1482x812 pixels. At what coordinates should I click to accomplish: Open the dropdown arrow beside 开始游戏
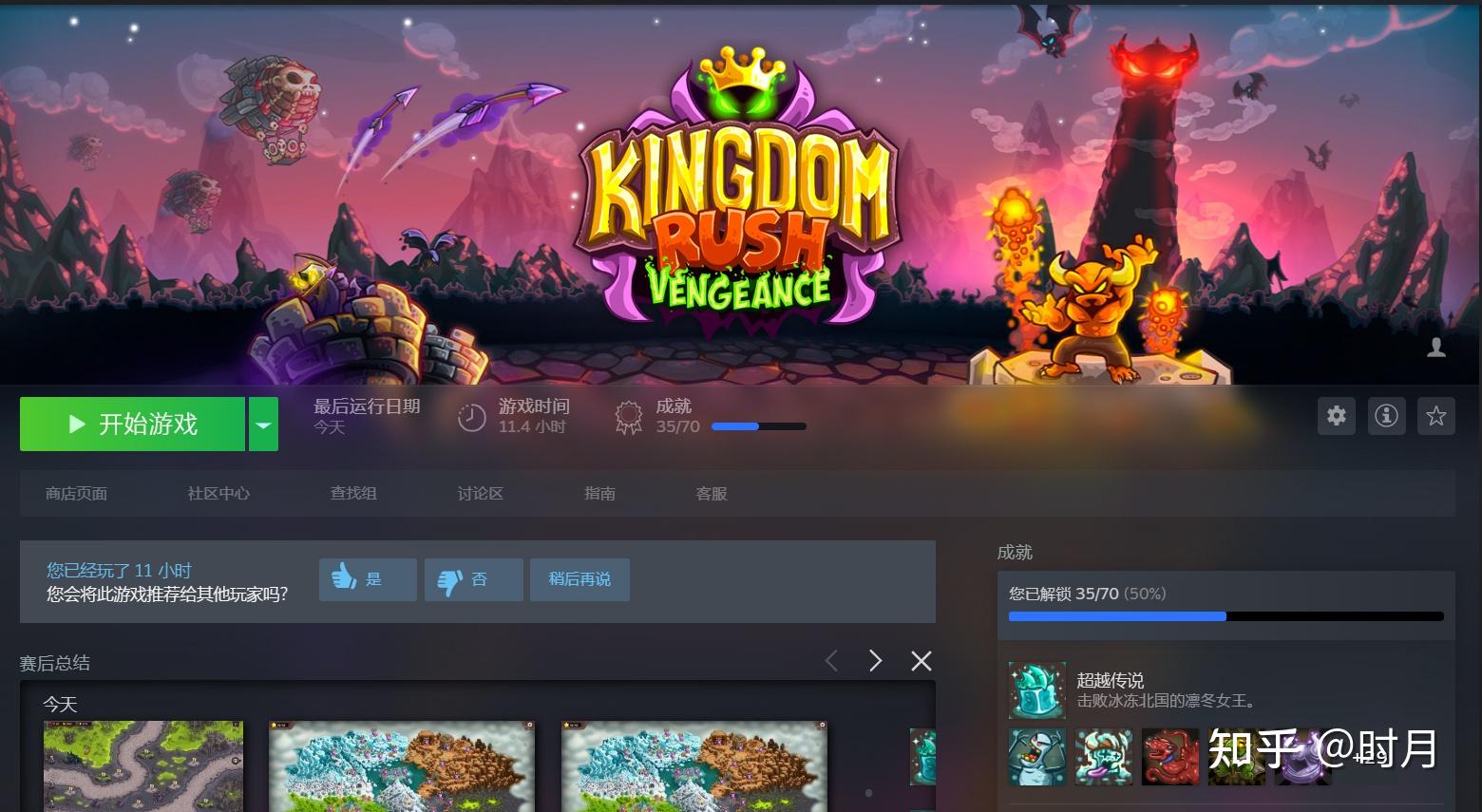[x=263, y=424]
